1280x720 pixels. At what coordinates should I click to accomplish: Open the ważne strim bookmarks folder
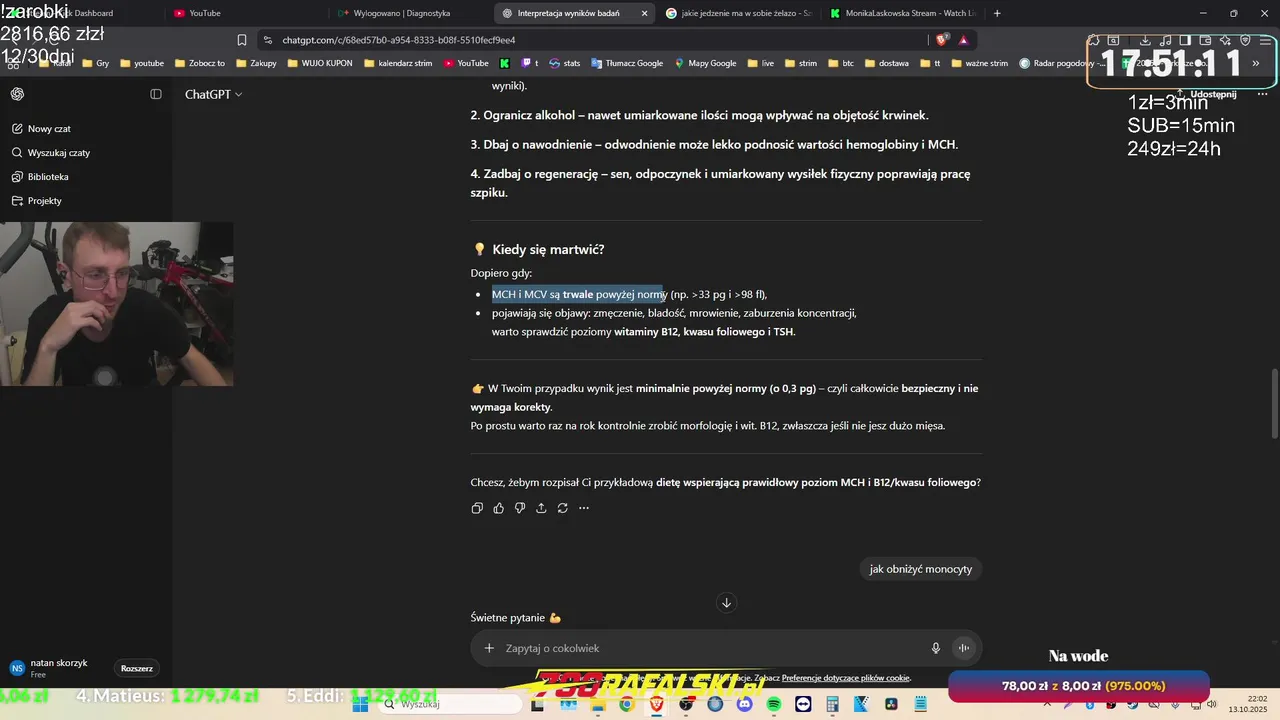tap(979, 63)
